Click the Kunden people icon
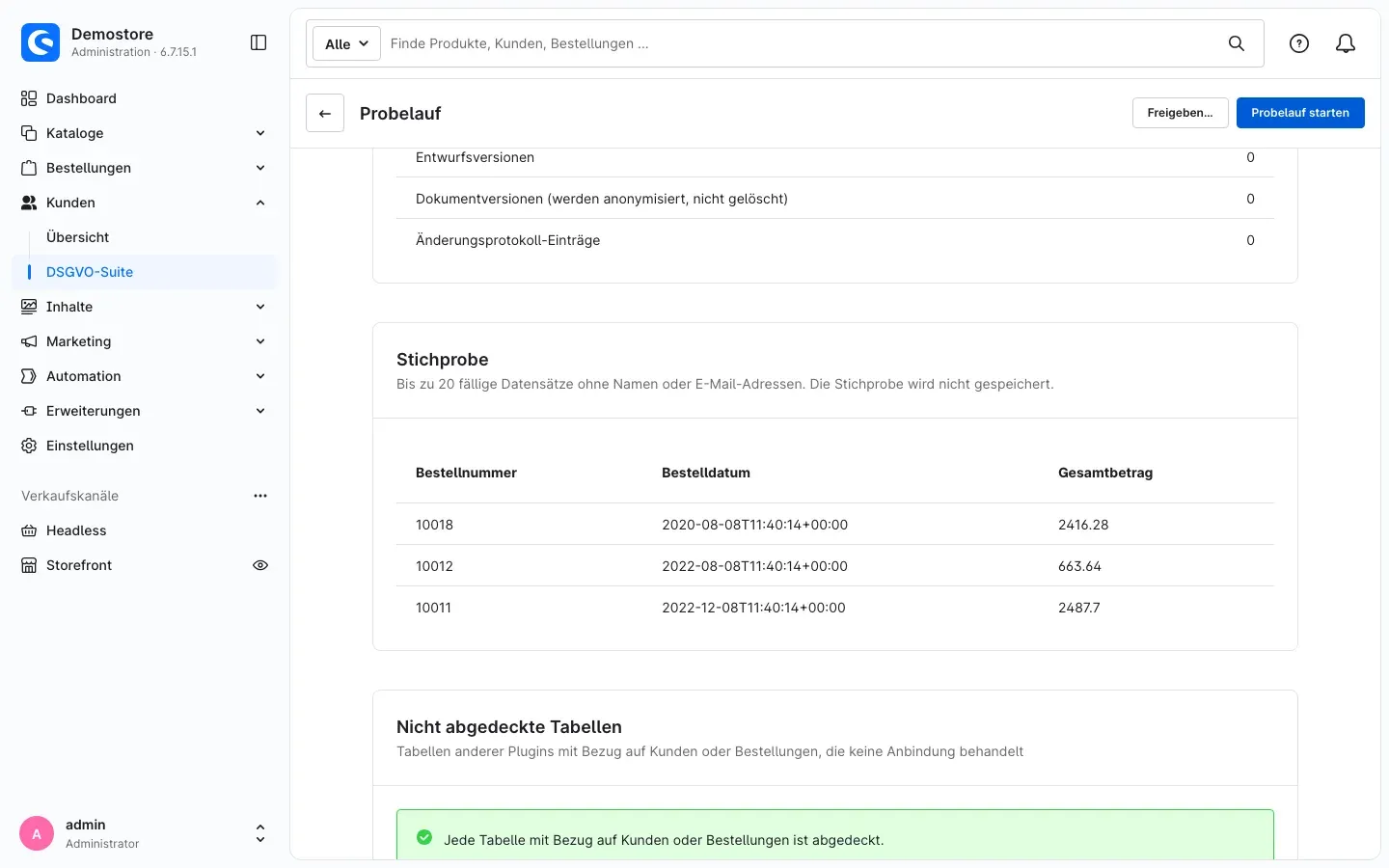Viewport: 1389px width, 868px height. 29,203
